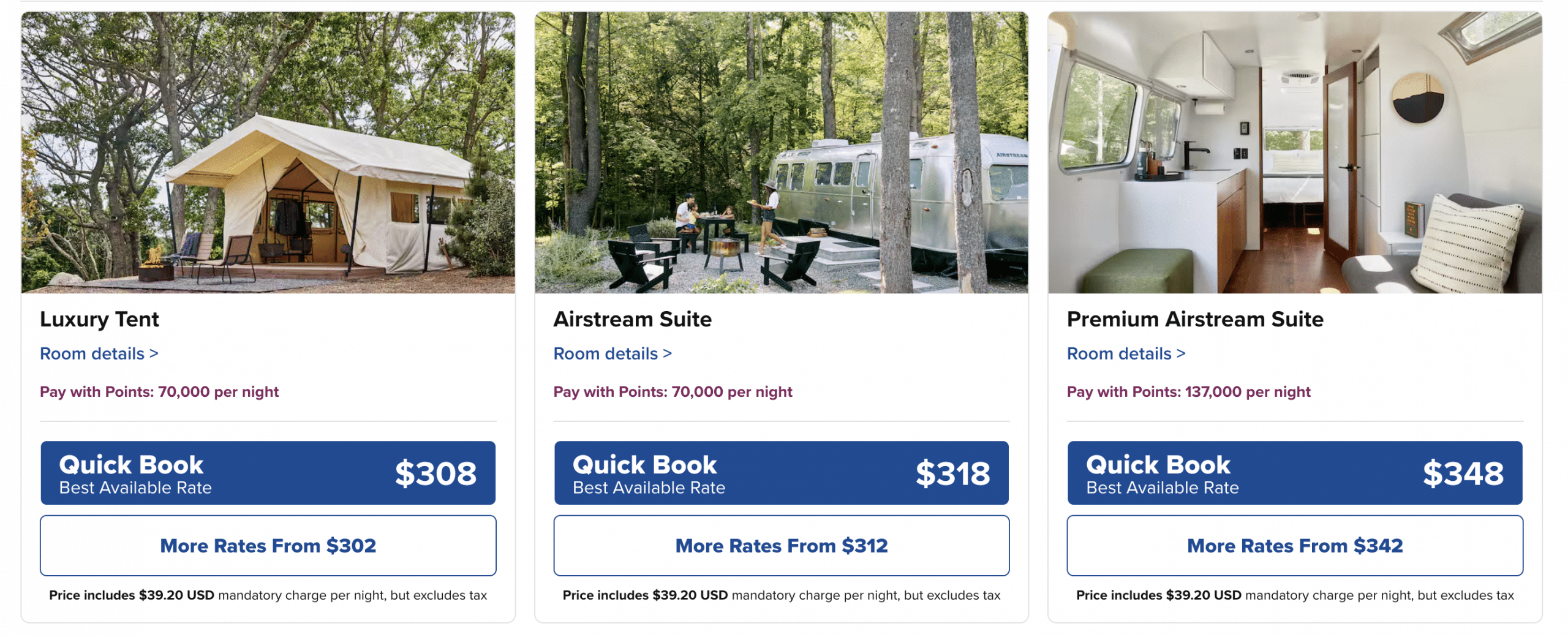Click Pay with Points 137,000 per night
This screenshot has height=637, width=1568.
(x=1188, y=391)
